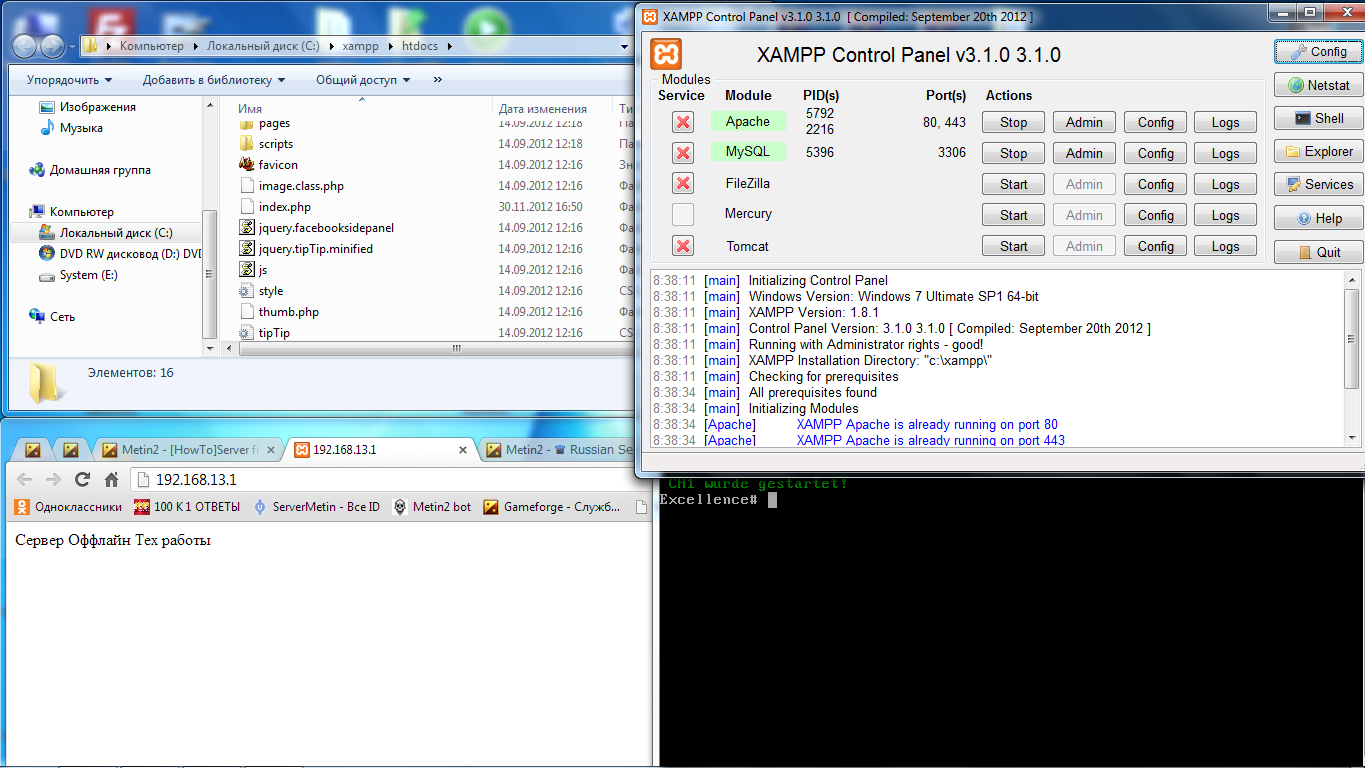Screen dimensions: 1366x768
Task: Open MySQL Config options
Action: 1155,153
